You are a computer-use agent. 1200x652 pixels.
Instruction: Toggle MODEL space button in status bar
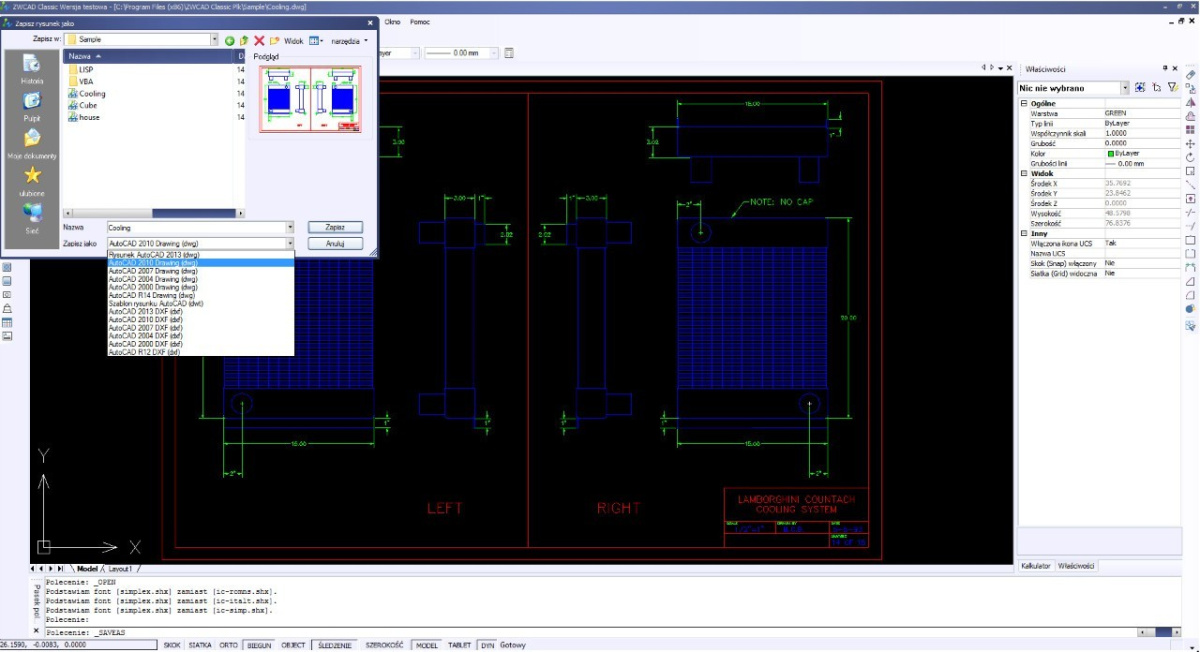click(x=427, y=645)
